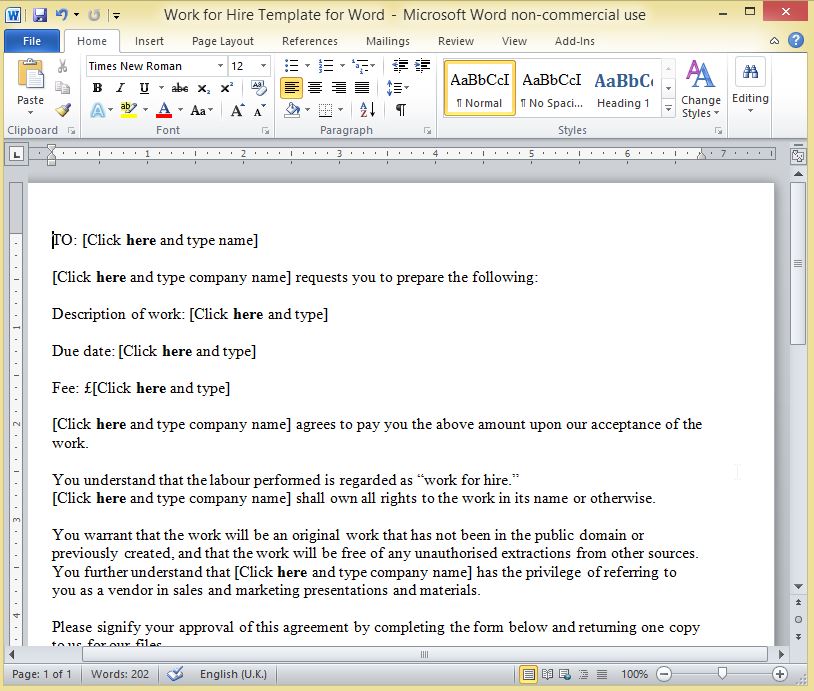Open Word Help question mark
The image size is (814, 691).
tap(796, 40)
